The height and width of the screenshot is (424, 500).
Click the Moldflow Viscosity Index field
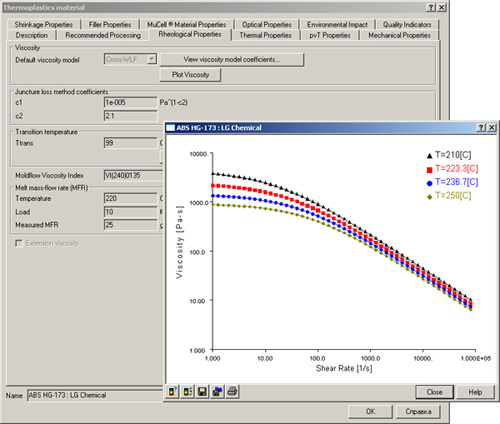pyautogui.click(x=134, y=175)
